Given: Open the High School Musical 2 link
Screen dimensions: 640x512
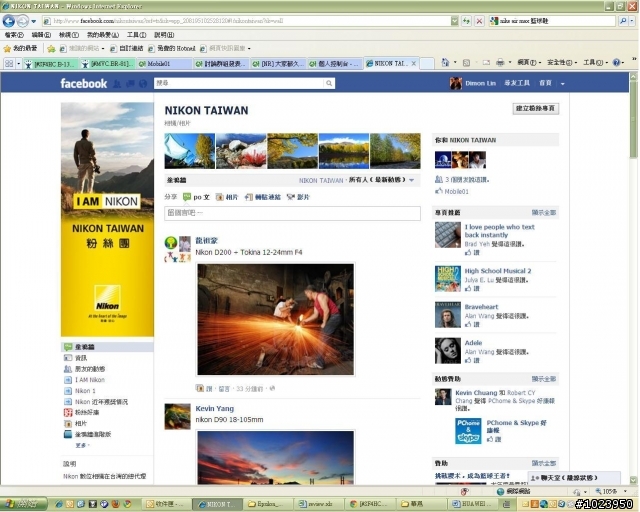Looking at the screenshot, I should coord(498,271).
